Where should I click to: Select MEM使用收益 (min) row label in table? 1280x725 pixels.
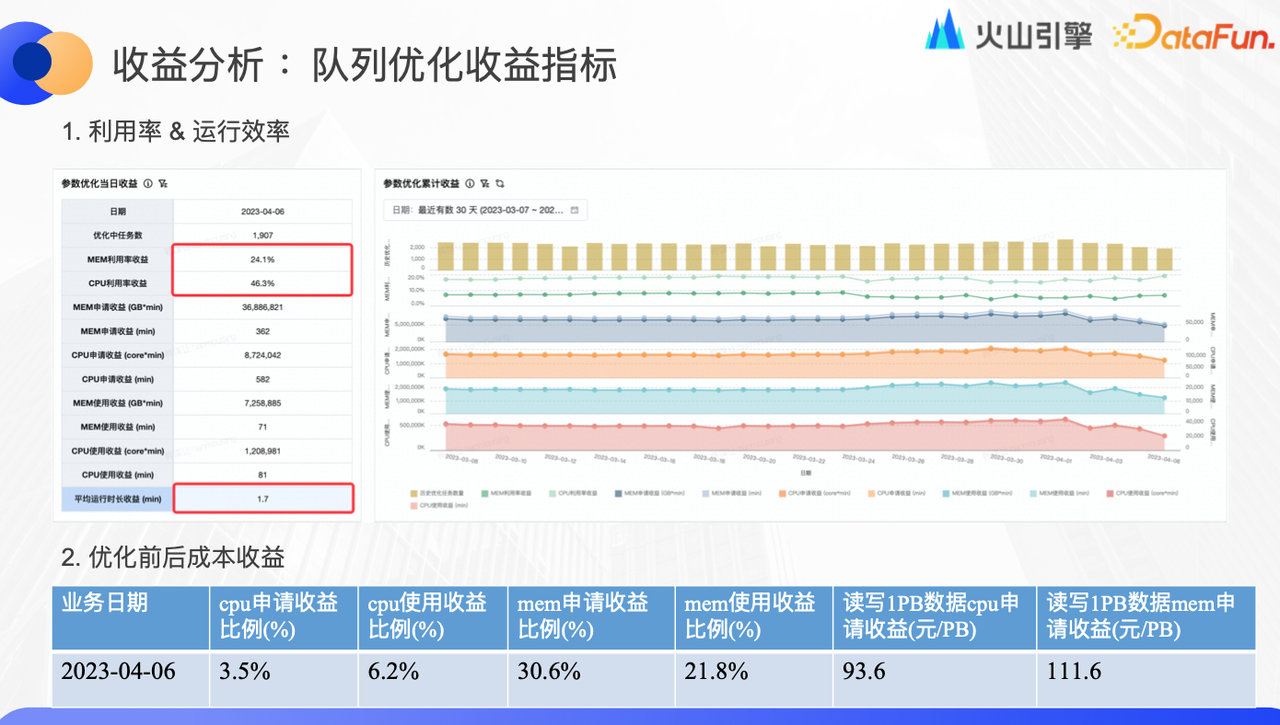point(118,427)
